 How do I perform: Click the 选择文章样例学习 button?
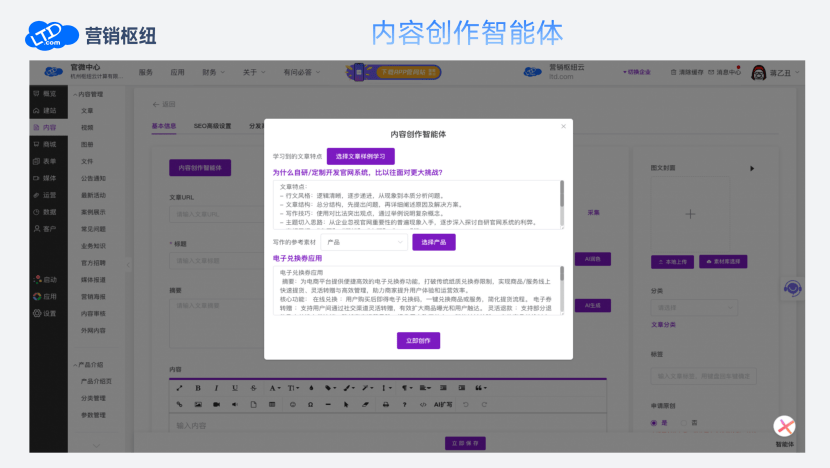360,157
